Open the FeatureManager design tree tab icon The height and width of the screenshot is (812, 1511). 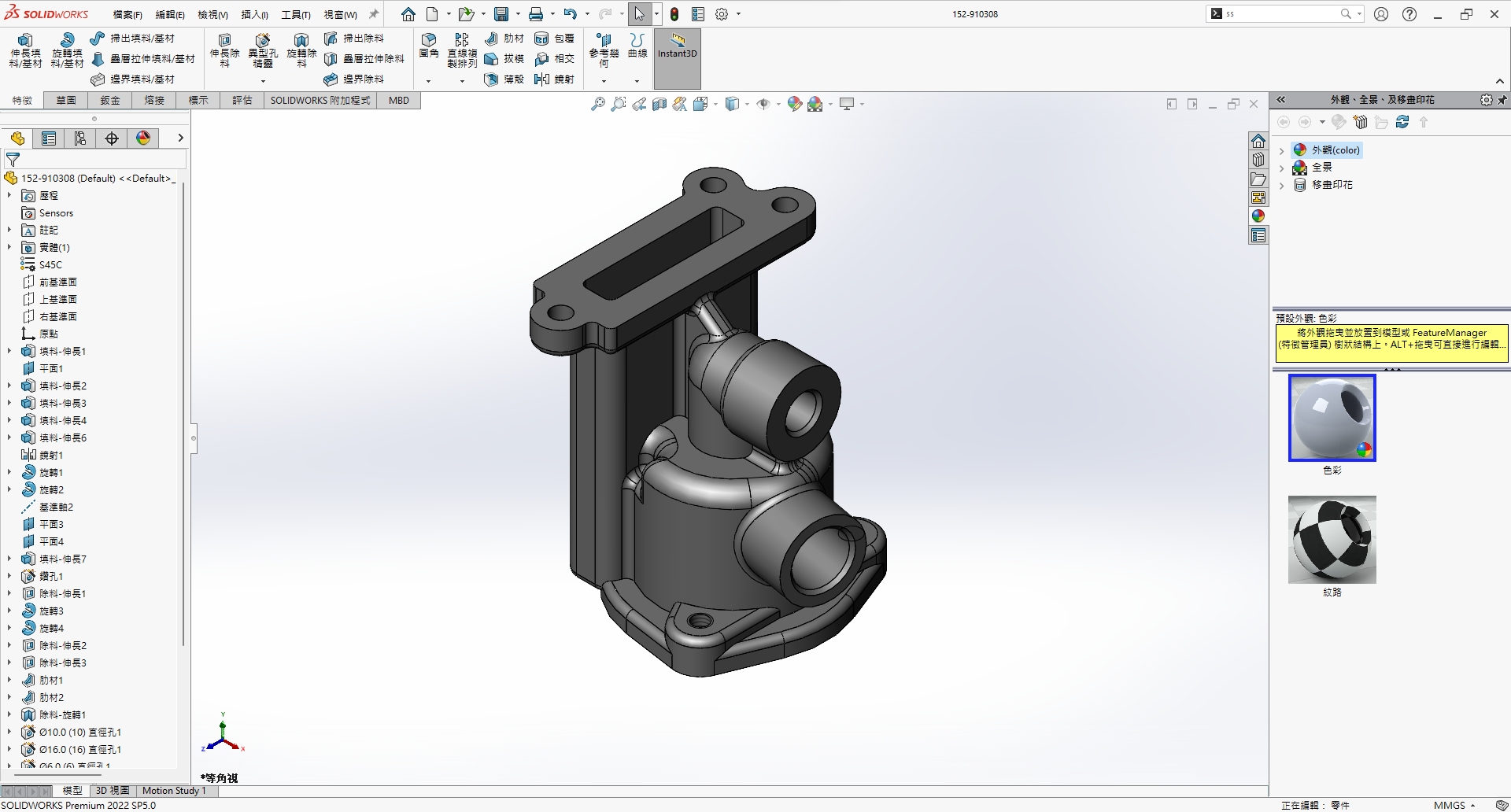coord(17,138)
